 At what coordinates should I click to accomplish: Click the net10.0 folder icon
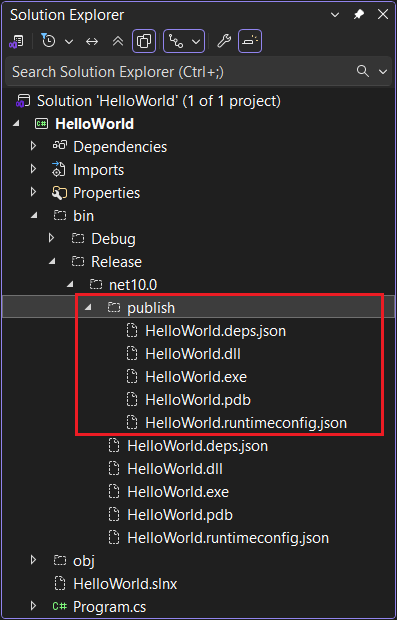pos(95,284)
